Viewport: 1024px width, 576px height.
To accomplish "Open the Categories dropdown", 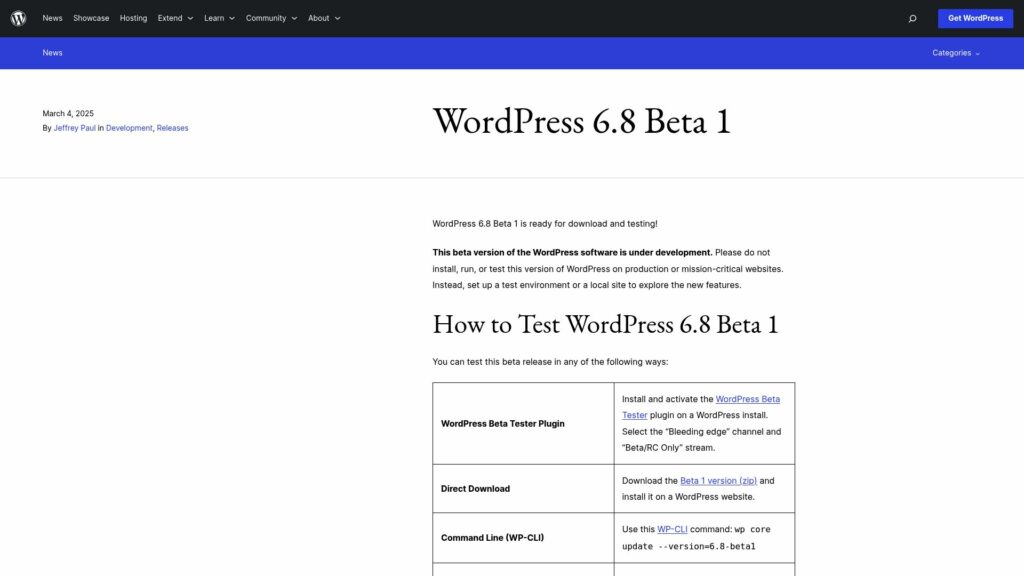I will coord(955,53).
